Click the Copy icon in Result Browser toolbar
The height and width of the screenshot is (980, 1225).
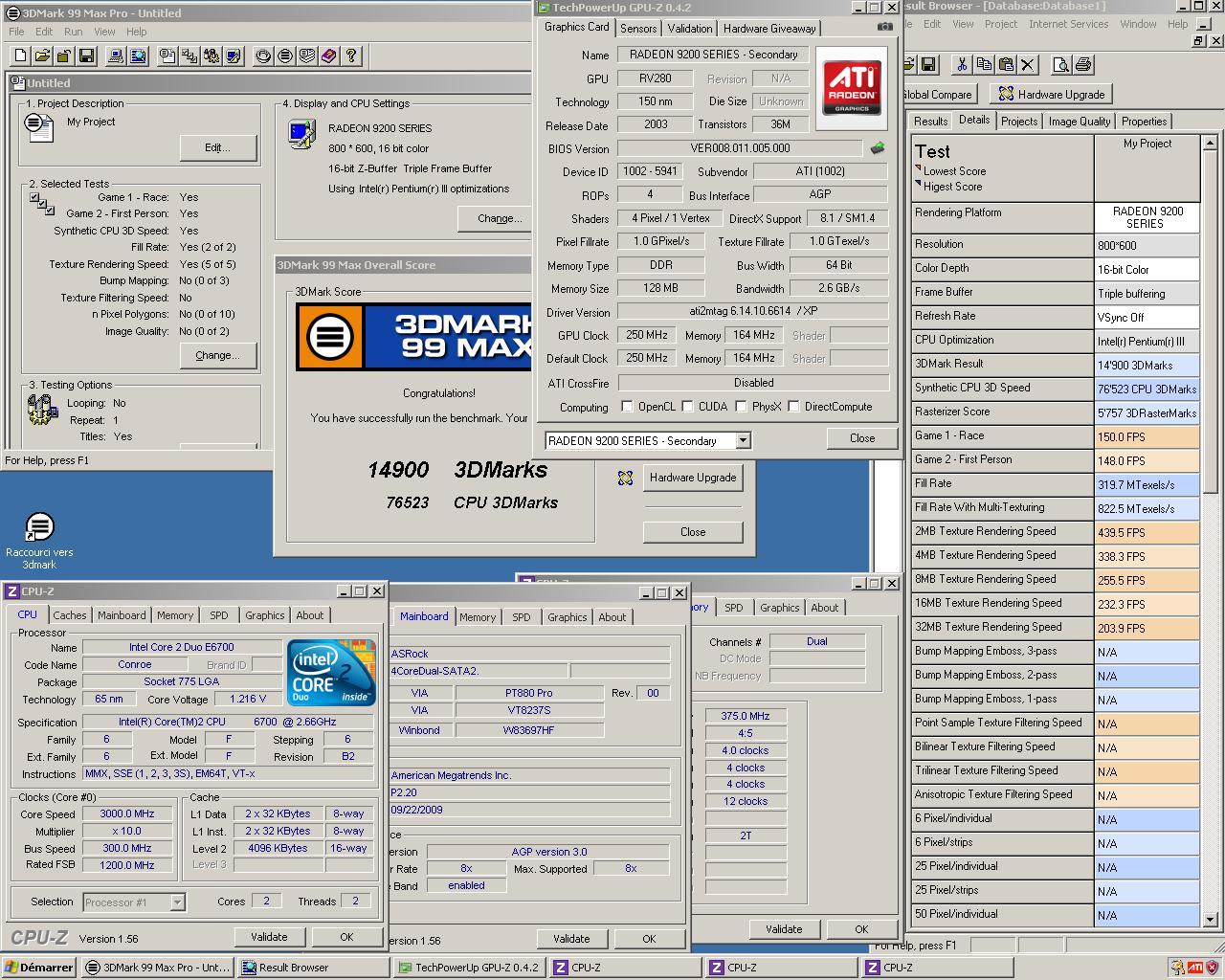984,64
